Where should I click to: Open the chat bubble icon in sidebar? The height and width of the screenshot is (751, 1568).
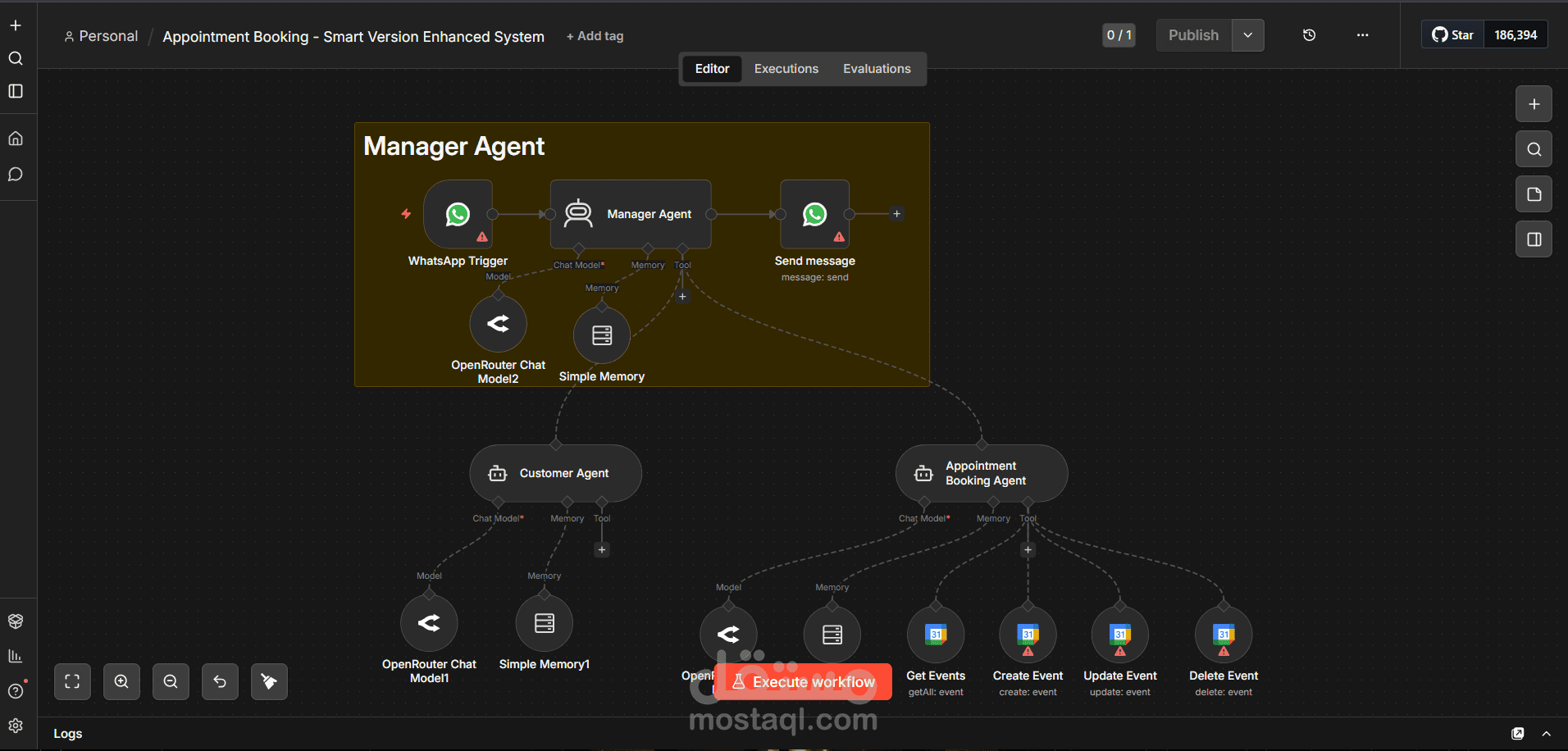point(16,175)
